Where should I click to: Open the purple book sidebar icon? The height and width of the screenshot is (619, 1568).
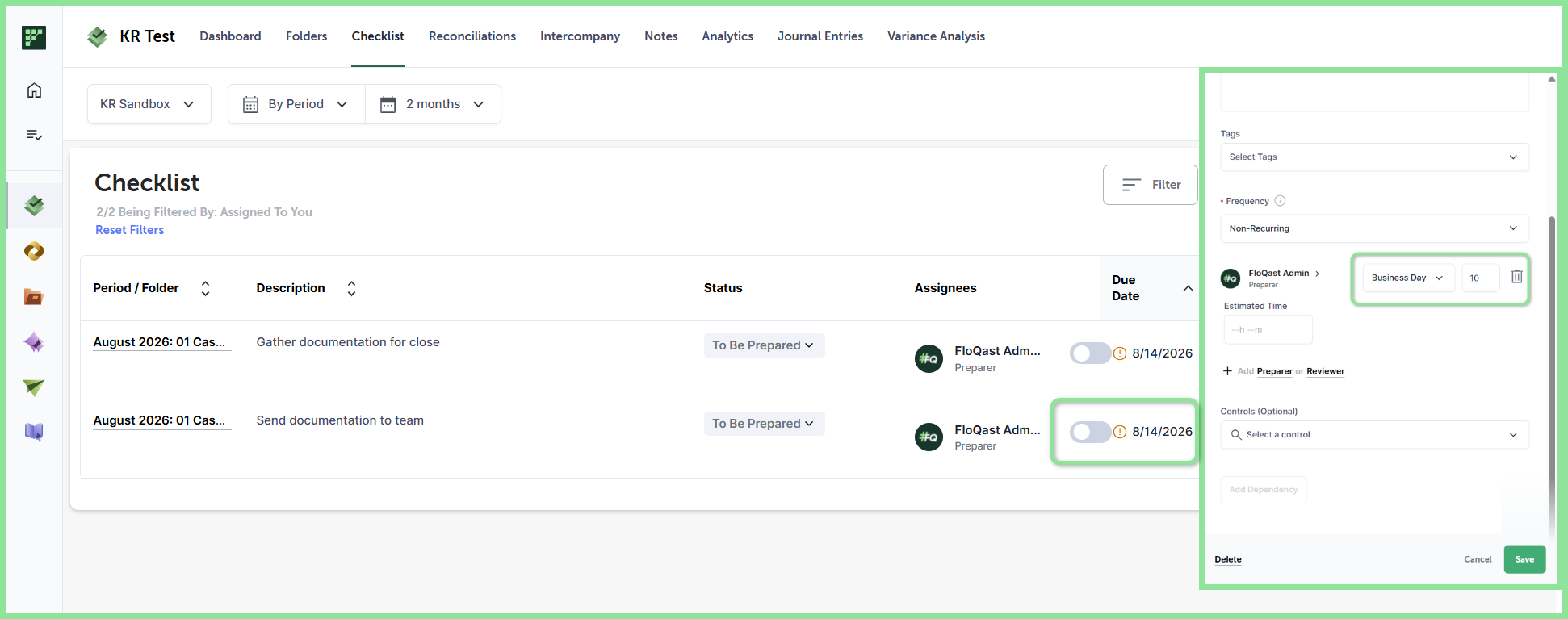(x=34, y=433)
